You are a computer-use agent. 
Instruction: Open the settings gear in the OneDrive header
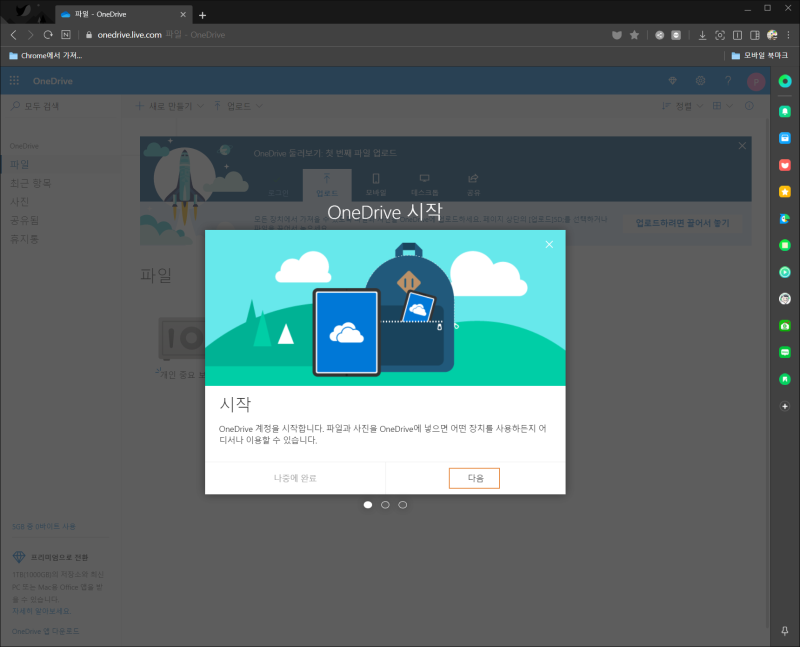[701, 81]
